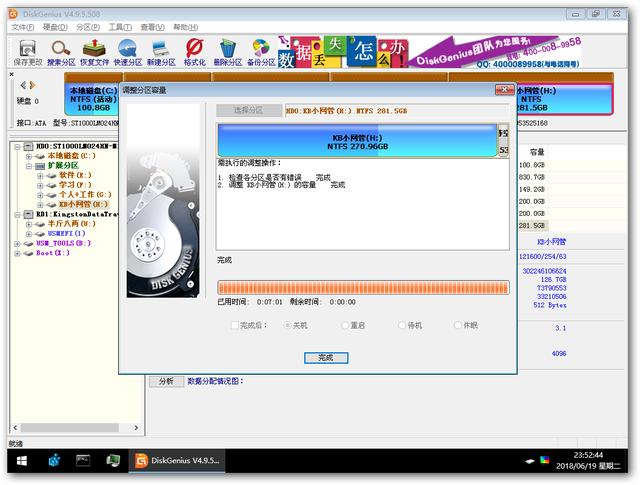Image resolution: width=640 pixels, height=485 pixels.
Task: Click the orange completed progress bar
Action: [x=363, y=287]
